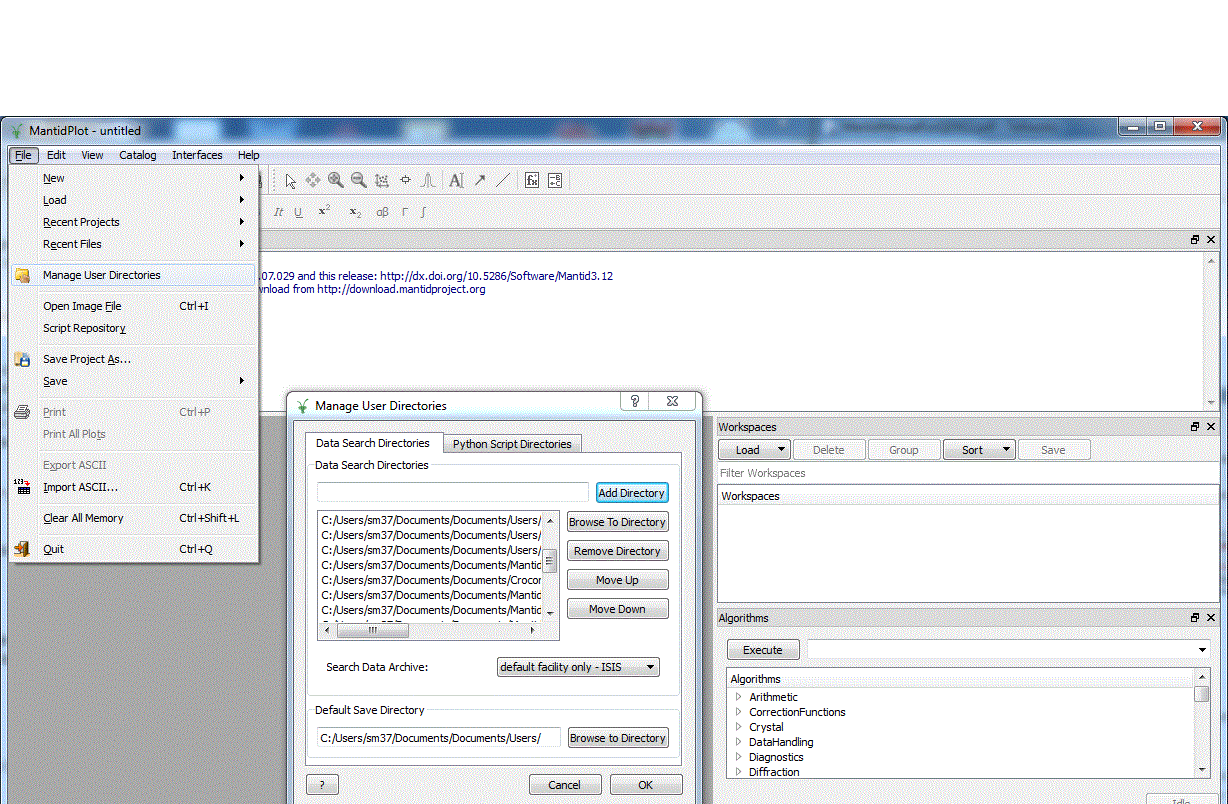The height and width of the screenshot is (804, 1228).
Task: Click the add legend icon
Action: click(555, 181)
